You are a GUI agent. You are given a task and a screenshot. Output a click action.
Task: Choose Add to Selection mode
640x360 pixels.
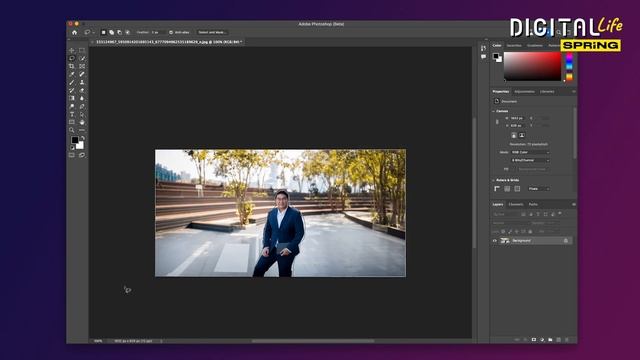[x=111, y=32]
